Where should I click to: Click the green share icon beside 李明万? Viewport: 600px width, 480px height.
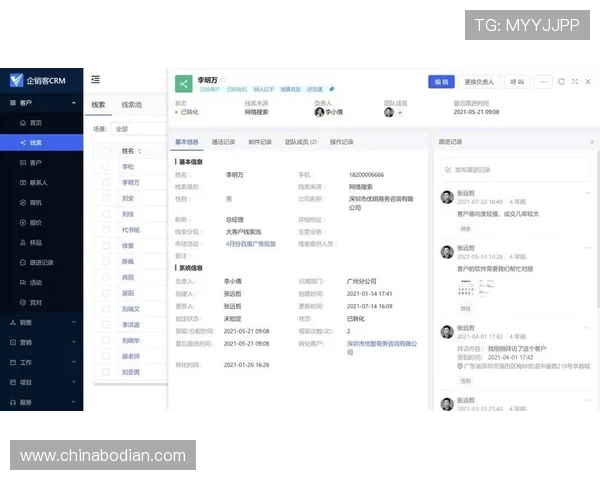coord(183,84)
